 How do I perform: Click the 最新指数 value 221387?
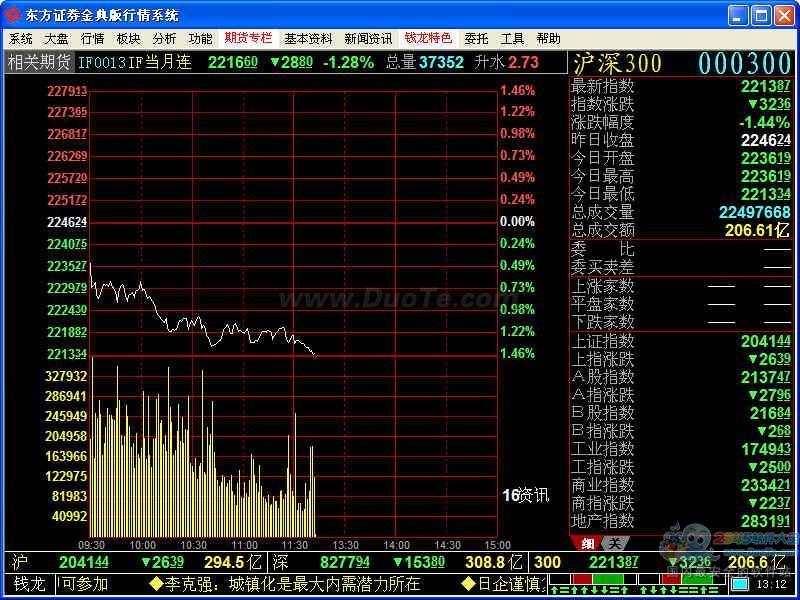pyautogui.click(x=765, y=86)
